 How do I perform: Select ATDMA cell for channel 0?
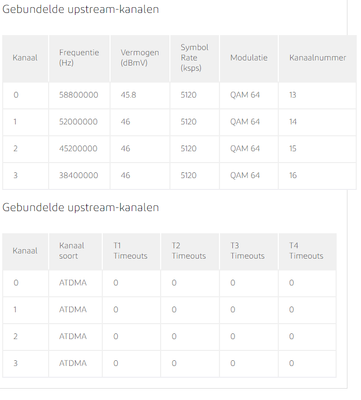pos(75,283)
